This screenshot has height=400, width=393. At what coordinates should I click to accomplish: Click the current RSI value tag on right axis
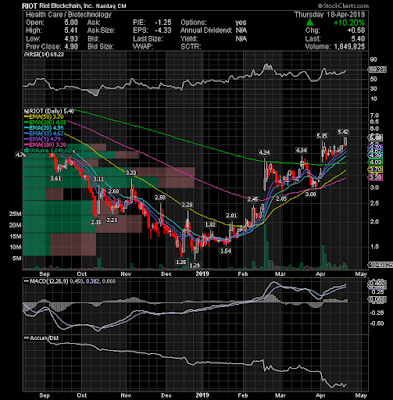[x=377, y=70]
